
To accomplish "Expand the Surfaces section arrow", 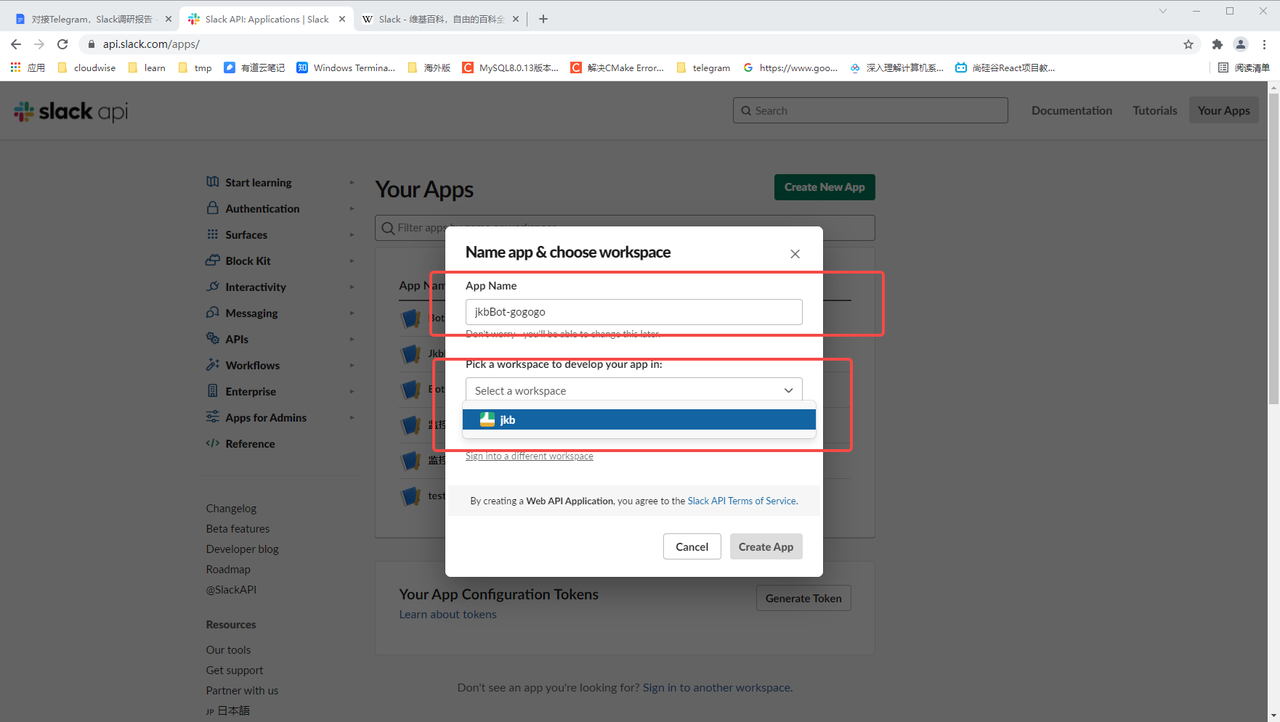I will [352, 234].
